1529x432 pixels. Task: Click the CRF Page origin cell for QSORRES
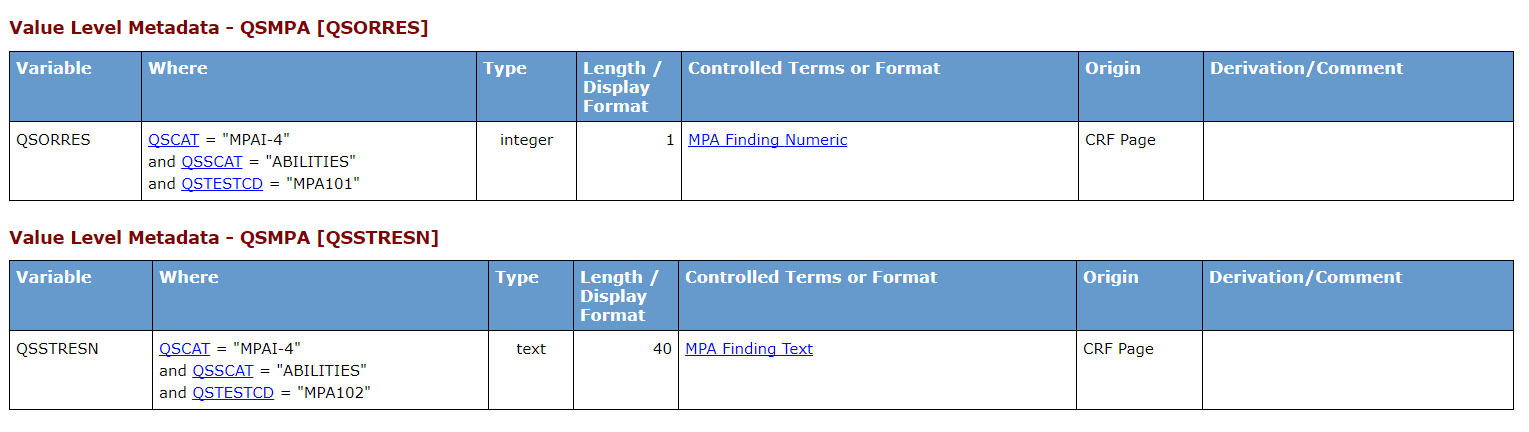pyautogui.click(x=1141, y=161)
